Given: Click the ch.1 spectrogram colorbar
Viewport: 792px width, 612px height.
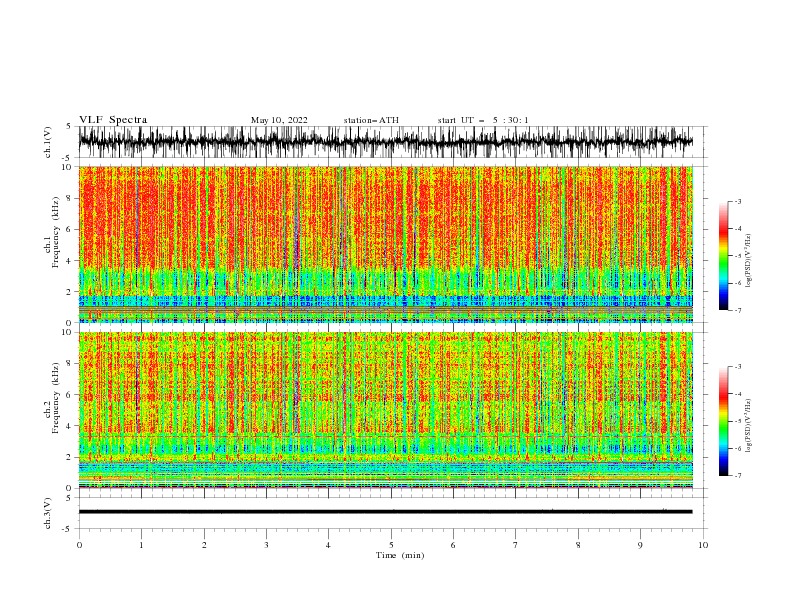Looking at the screenshot, I should [723, 256].
